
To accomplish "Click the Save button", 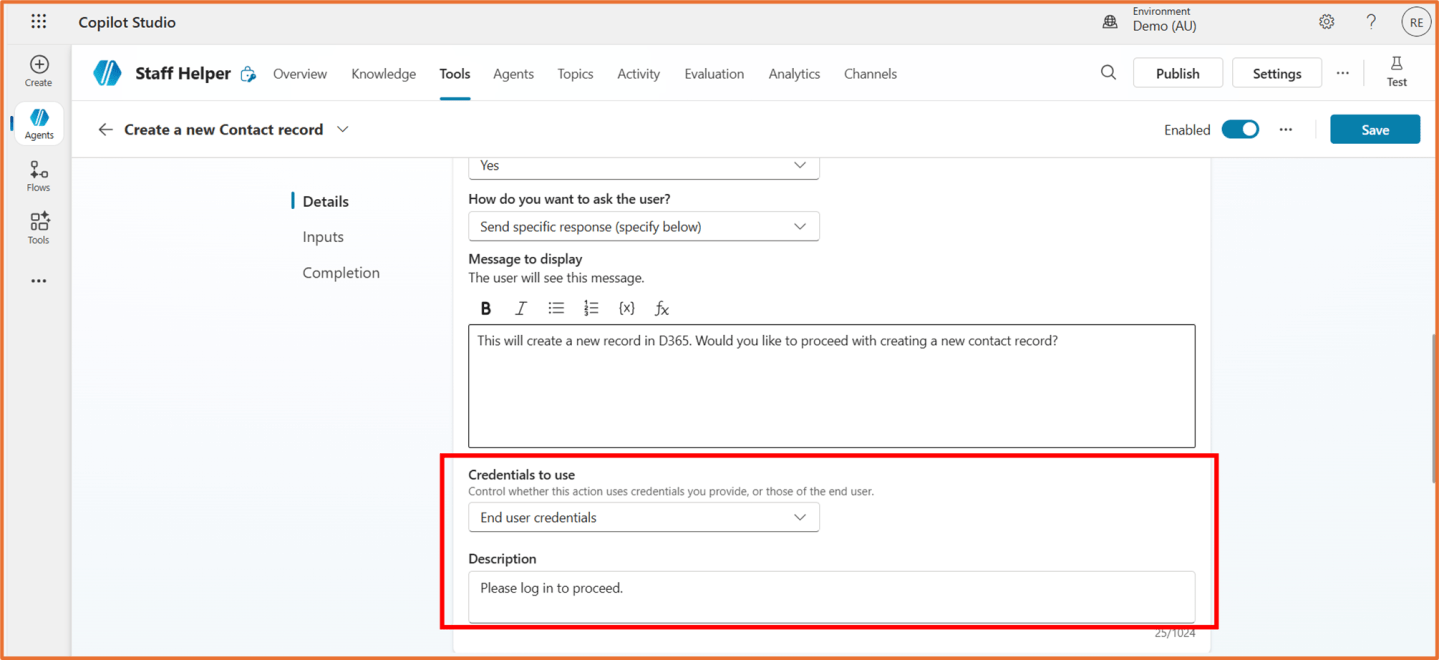I will [x=1374, y=130].
